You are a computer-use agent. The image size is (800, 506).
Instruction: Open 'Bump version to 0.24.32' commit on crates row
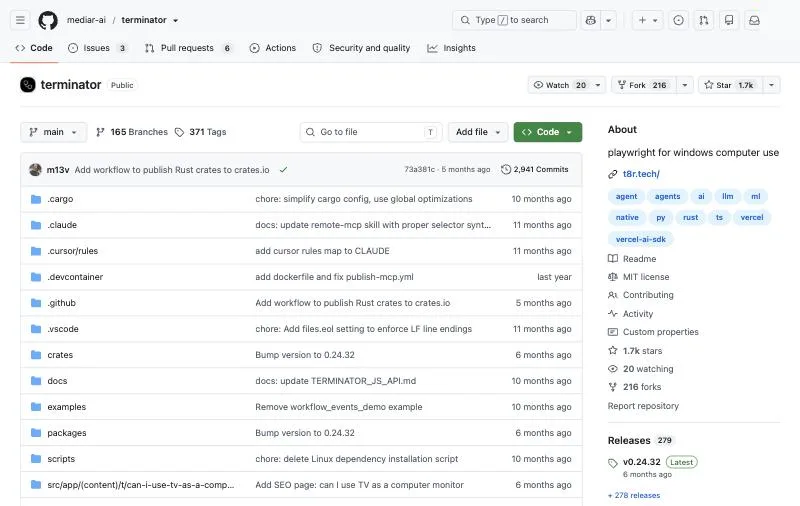coord(305,355)
